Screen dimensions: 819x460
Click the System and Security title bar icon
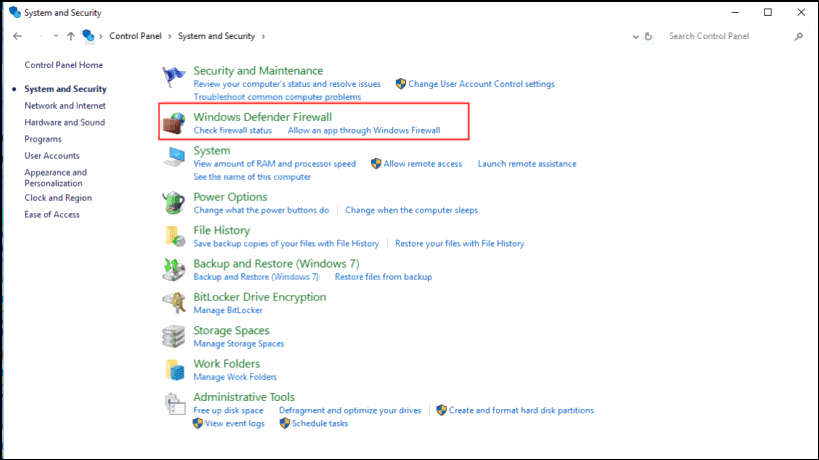pyautogui.click(x=15, y=12)
